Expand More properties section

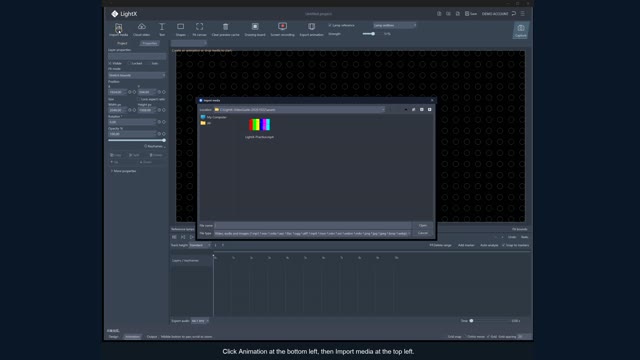124,171
